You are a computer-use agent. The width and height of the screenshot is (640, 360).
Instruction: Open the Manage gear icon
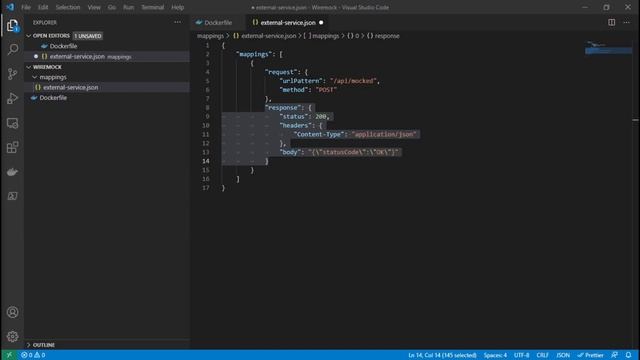pyautogui.click(x=13, y=336)
